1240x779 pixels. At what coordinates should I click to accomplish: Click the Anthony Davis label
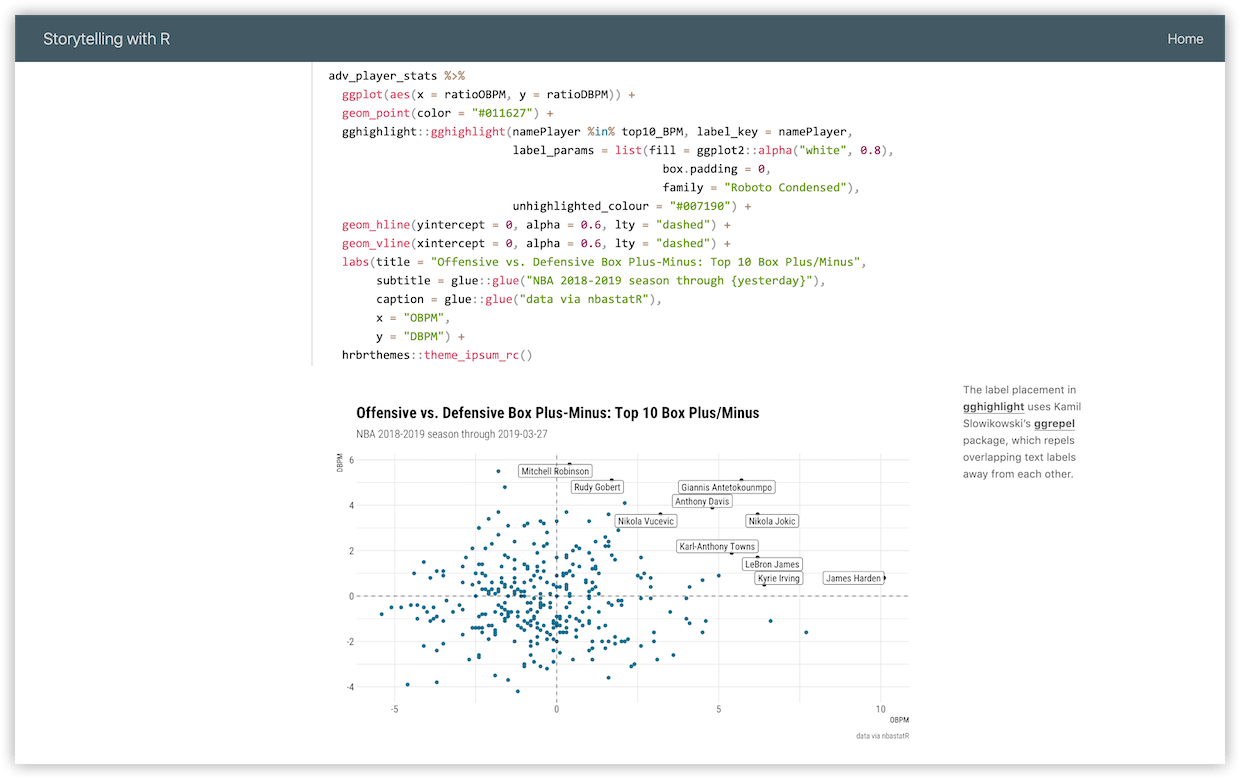click(702, 501)
